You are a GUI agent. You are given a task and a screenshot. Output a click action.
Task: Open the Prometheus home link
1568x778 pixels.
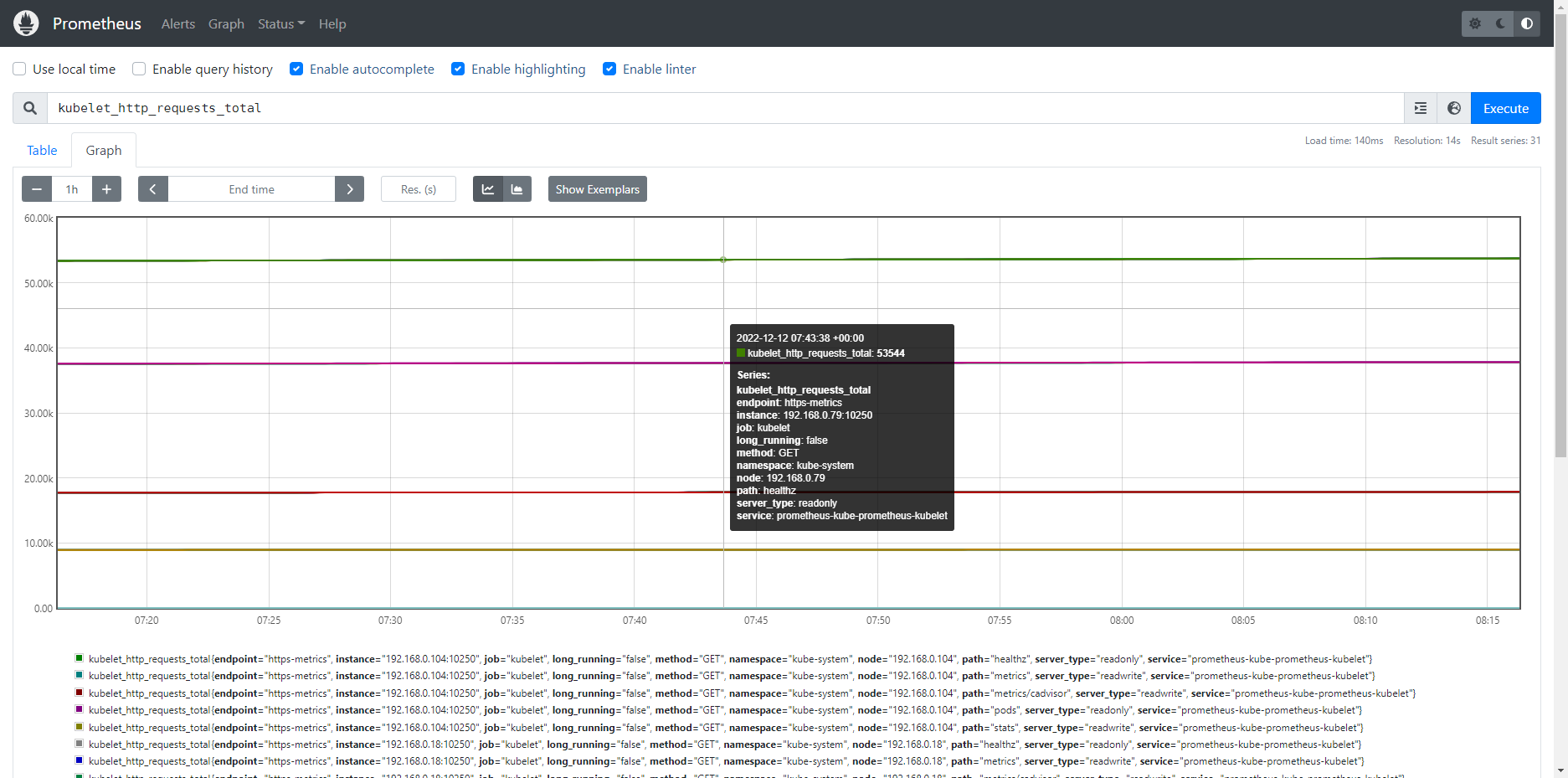96,23
